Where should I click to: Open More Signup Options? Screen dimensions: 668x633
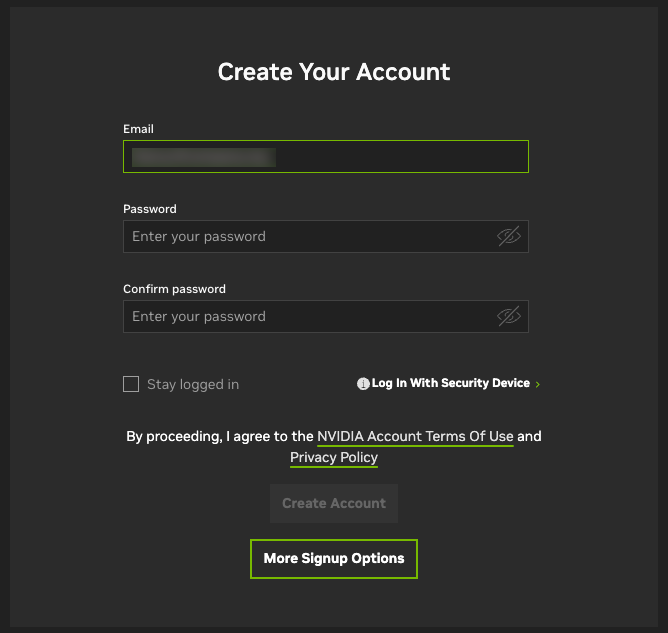(334, 558)
